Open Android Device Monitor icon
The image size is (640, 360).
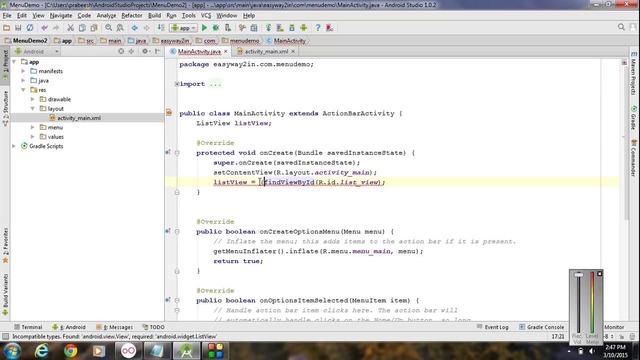click(x=303, y=28)
